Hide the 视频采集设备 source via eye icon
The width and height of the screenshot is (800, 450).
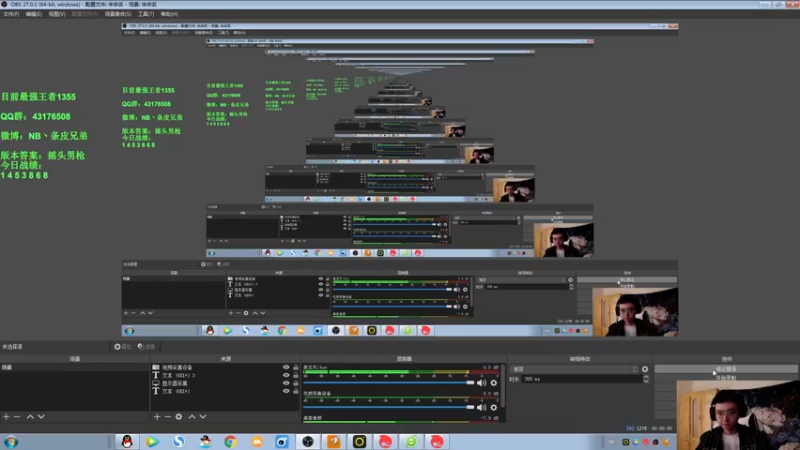[286, 367]
